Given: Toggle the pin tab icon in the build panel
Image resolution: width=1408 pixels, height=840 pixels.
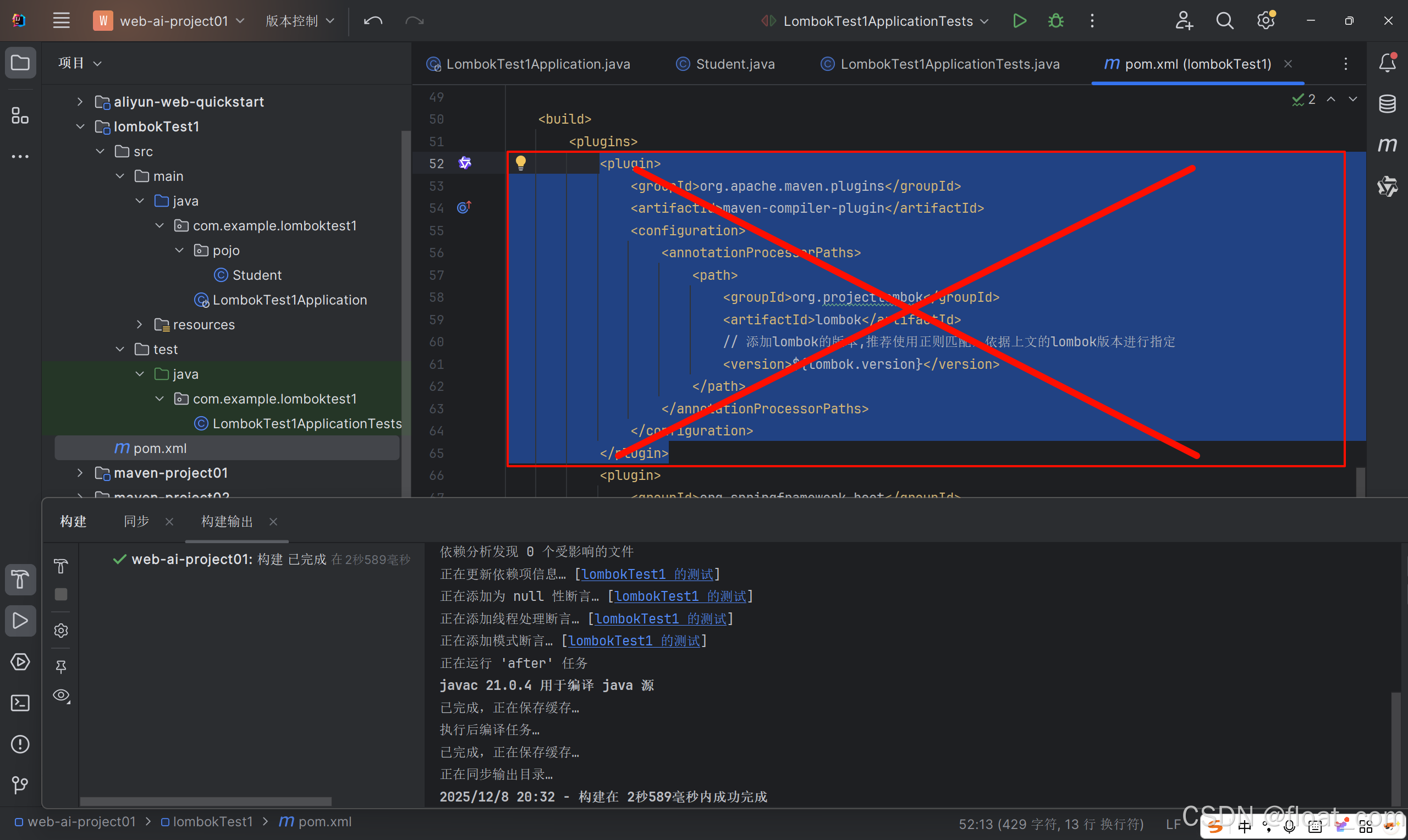Looking at the screenshot, I should point(61,666).
